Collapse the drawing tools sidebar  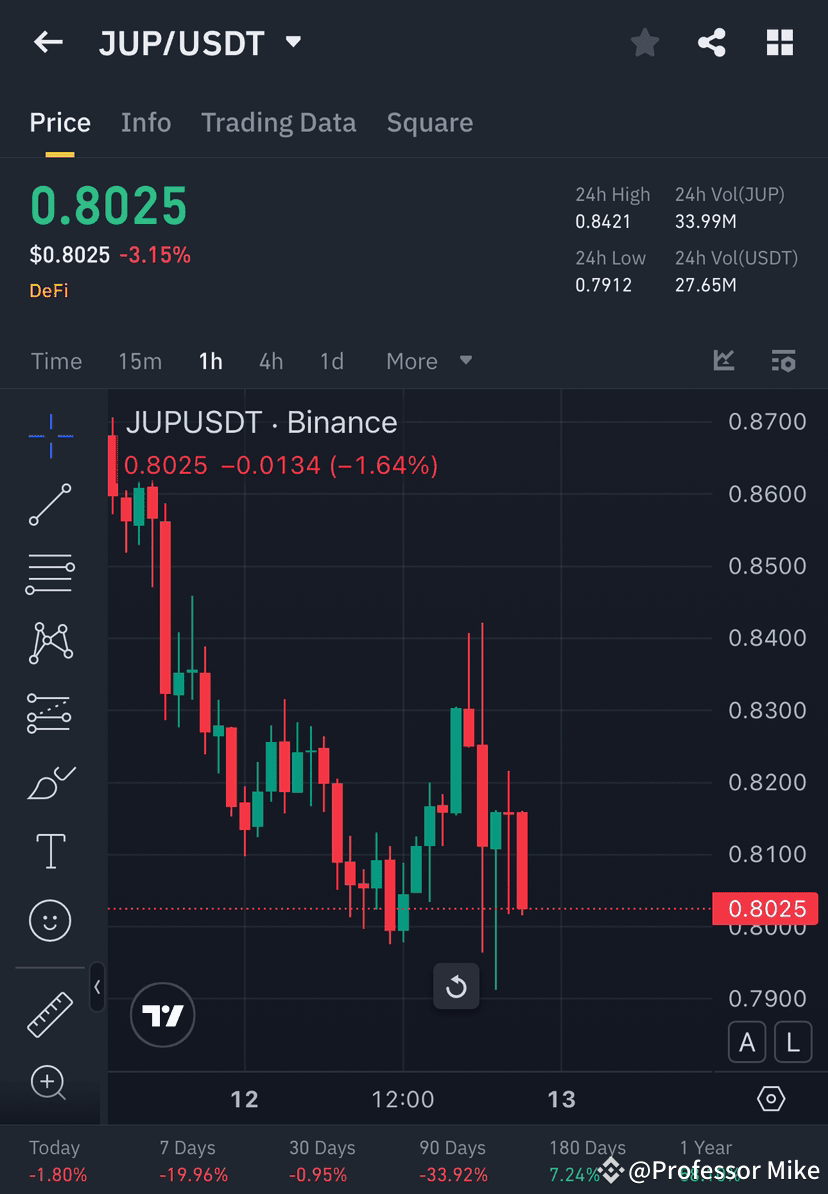point(97,988)
